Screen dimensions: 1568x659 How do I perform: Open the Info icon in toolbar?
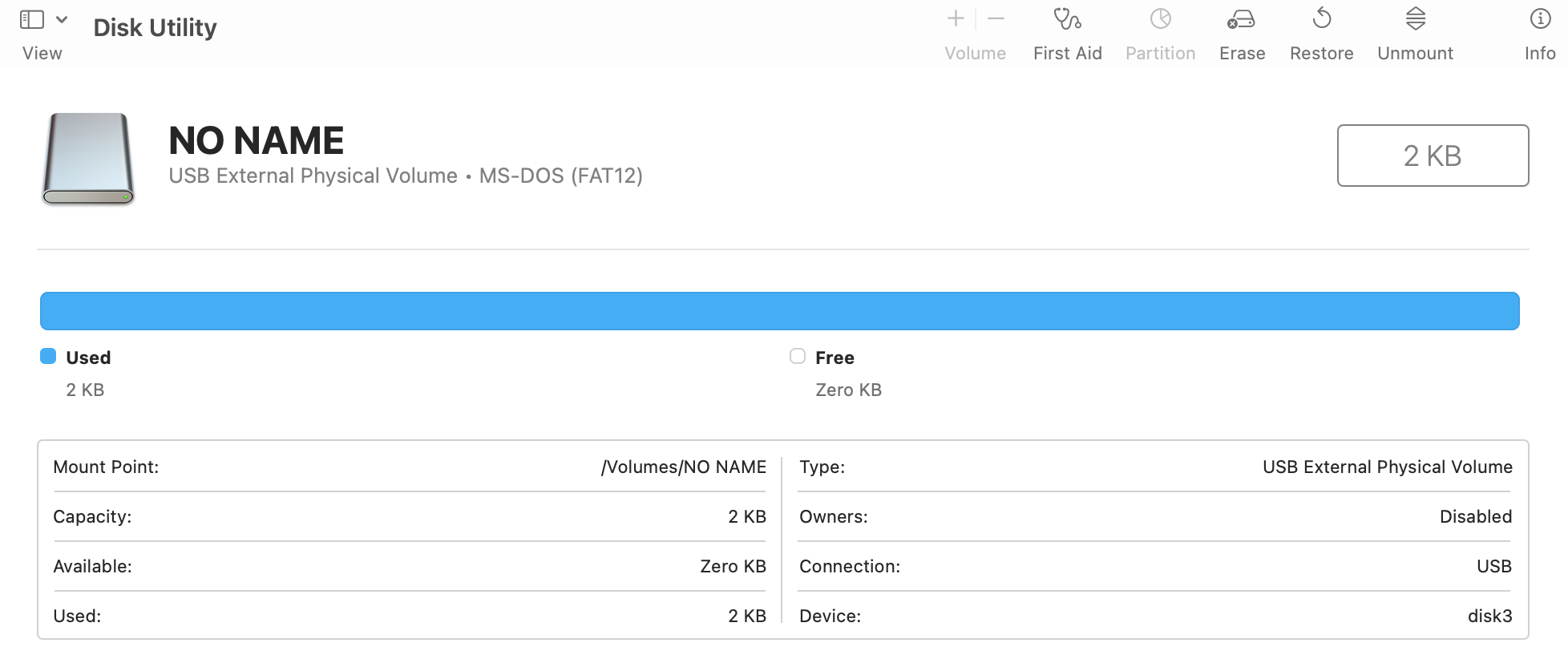click(x=1540, y=18)
